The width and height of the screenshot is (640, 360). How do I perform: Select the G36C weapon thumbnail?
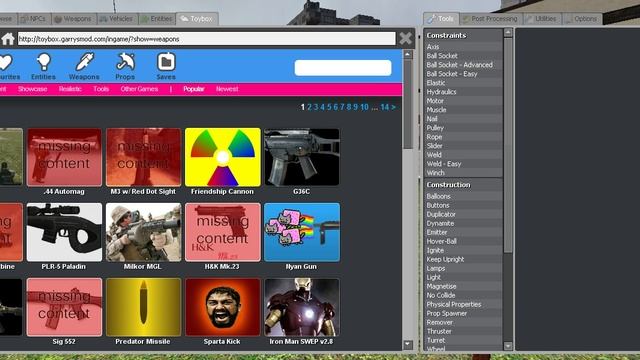[x=302, y=157]
